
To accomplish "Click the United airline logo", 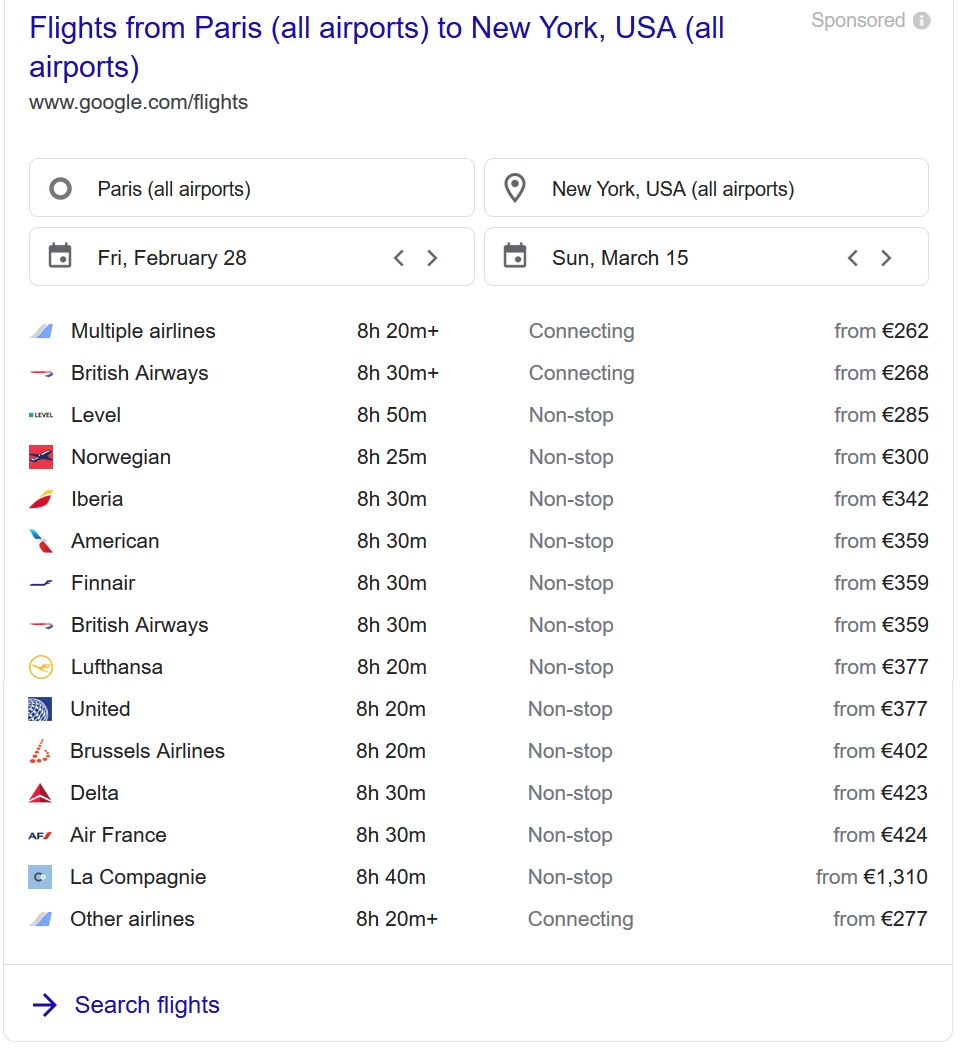I will click(40, 709).
